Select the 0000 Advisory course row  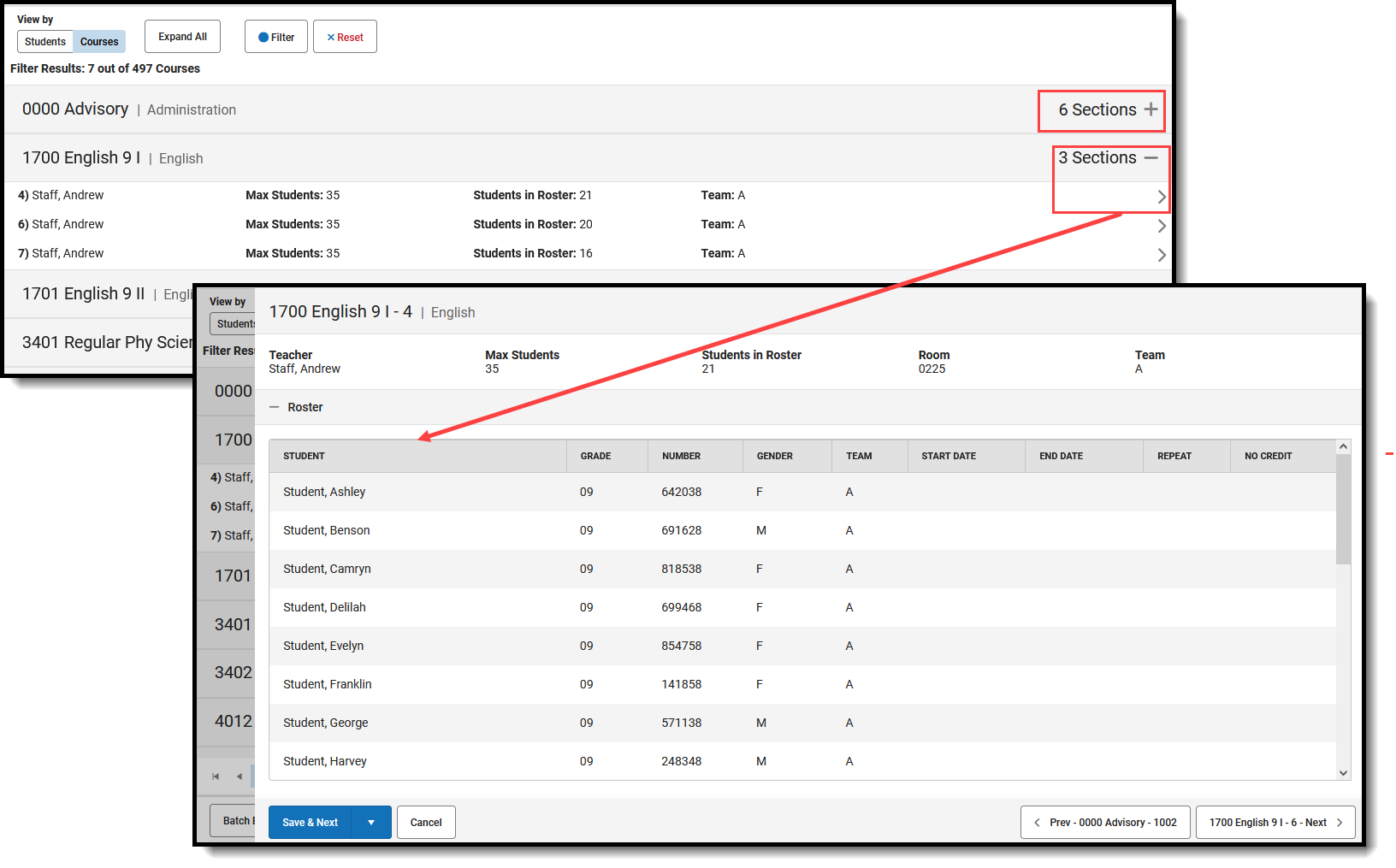(589, 109)
